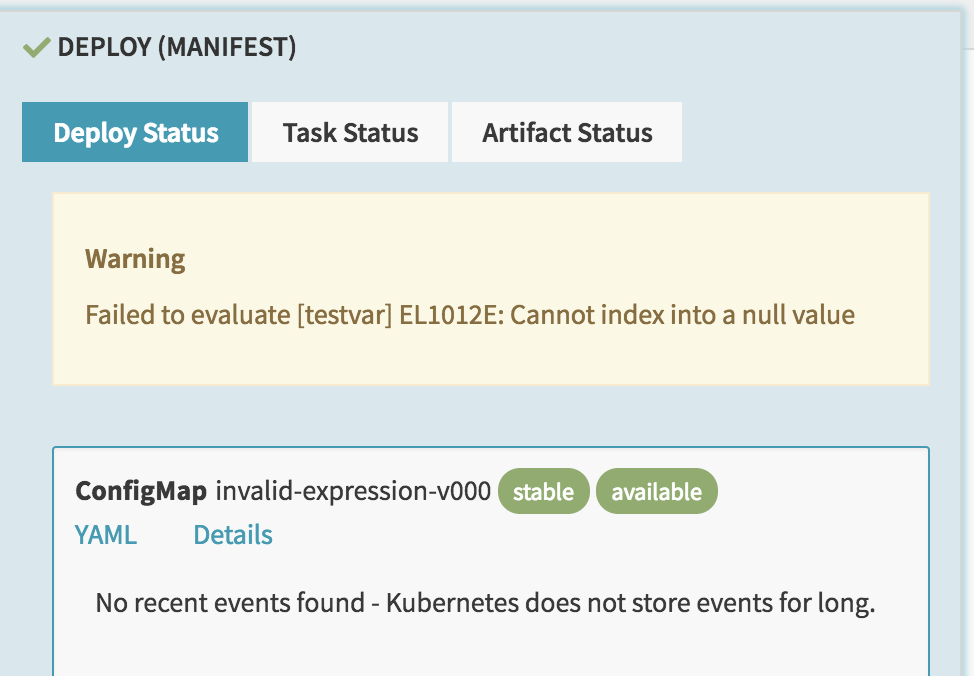Open the Task Status tab

350,132
